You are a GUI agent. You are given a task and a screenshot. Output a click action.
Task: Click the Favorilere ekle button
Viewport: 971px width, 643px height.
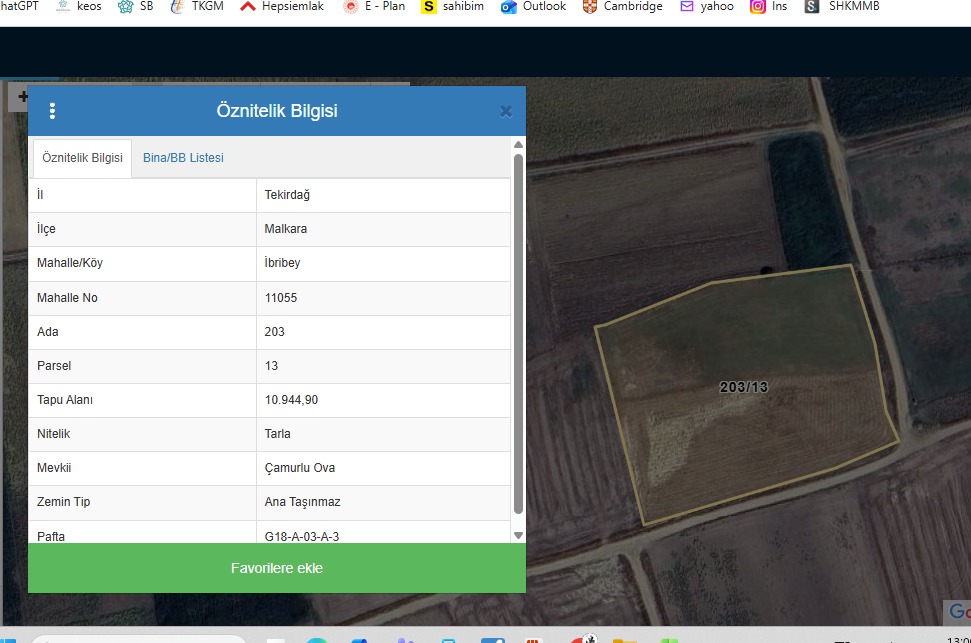(x=276, y=568)
